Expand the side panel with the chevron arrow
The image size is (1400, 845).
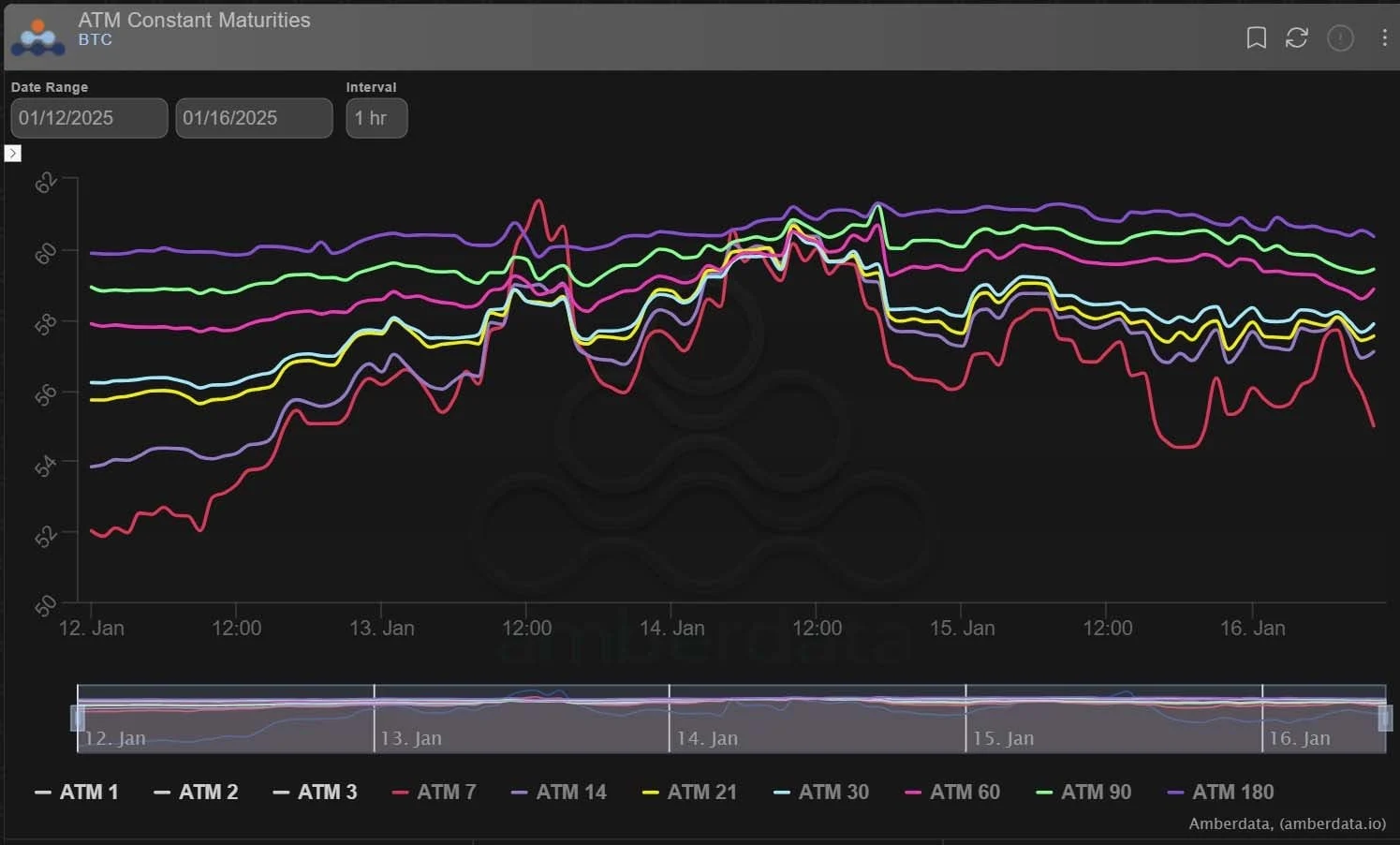(13, 153)
